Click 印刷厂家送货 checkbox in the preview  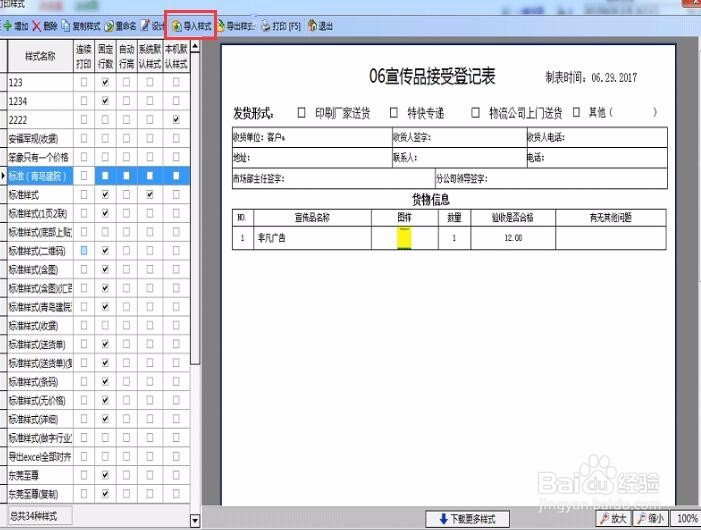301,113
